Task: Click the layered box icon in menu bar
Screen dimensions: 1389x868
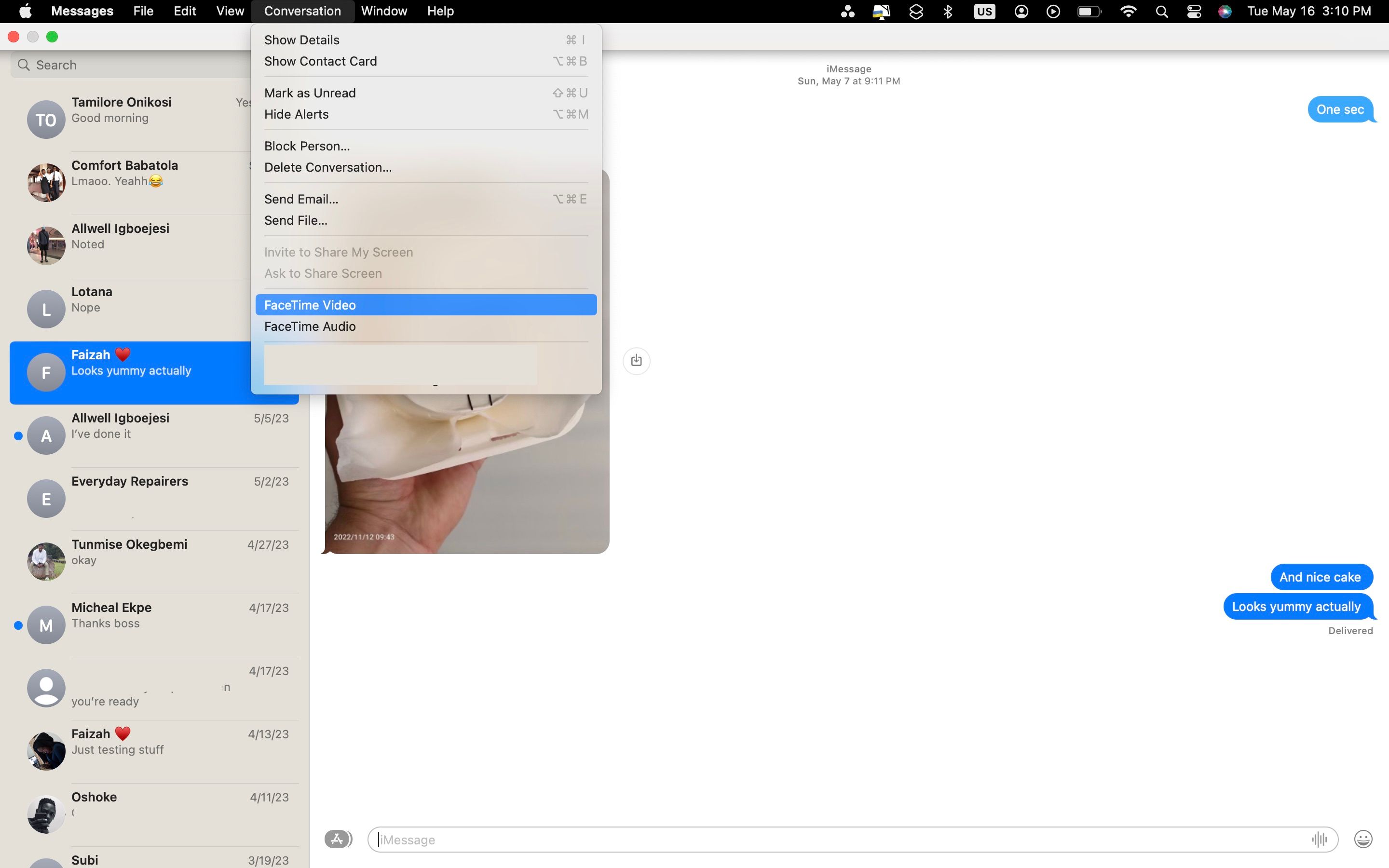Action: 916,11
